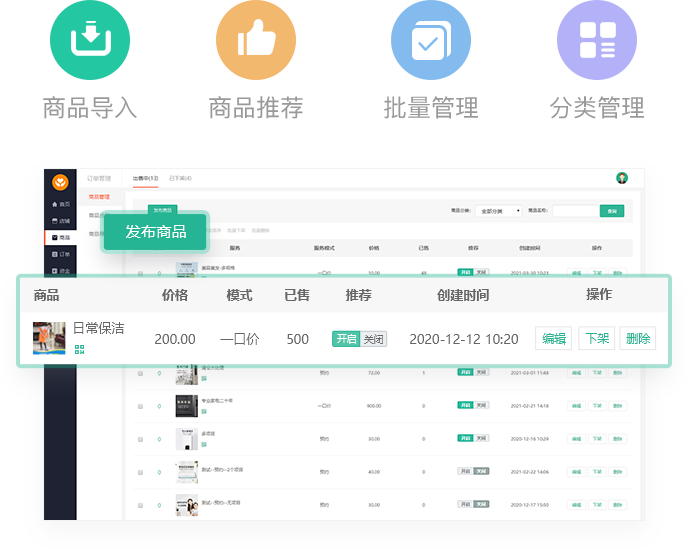Click the purple 分类管理 grid icon
Viewport: 688px width, 549px height.
(x=597, y=40)
